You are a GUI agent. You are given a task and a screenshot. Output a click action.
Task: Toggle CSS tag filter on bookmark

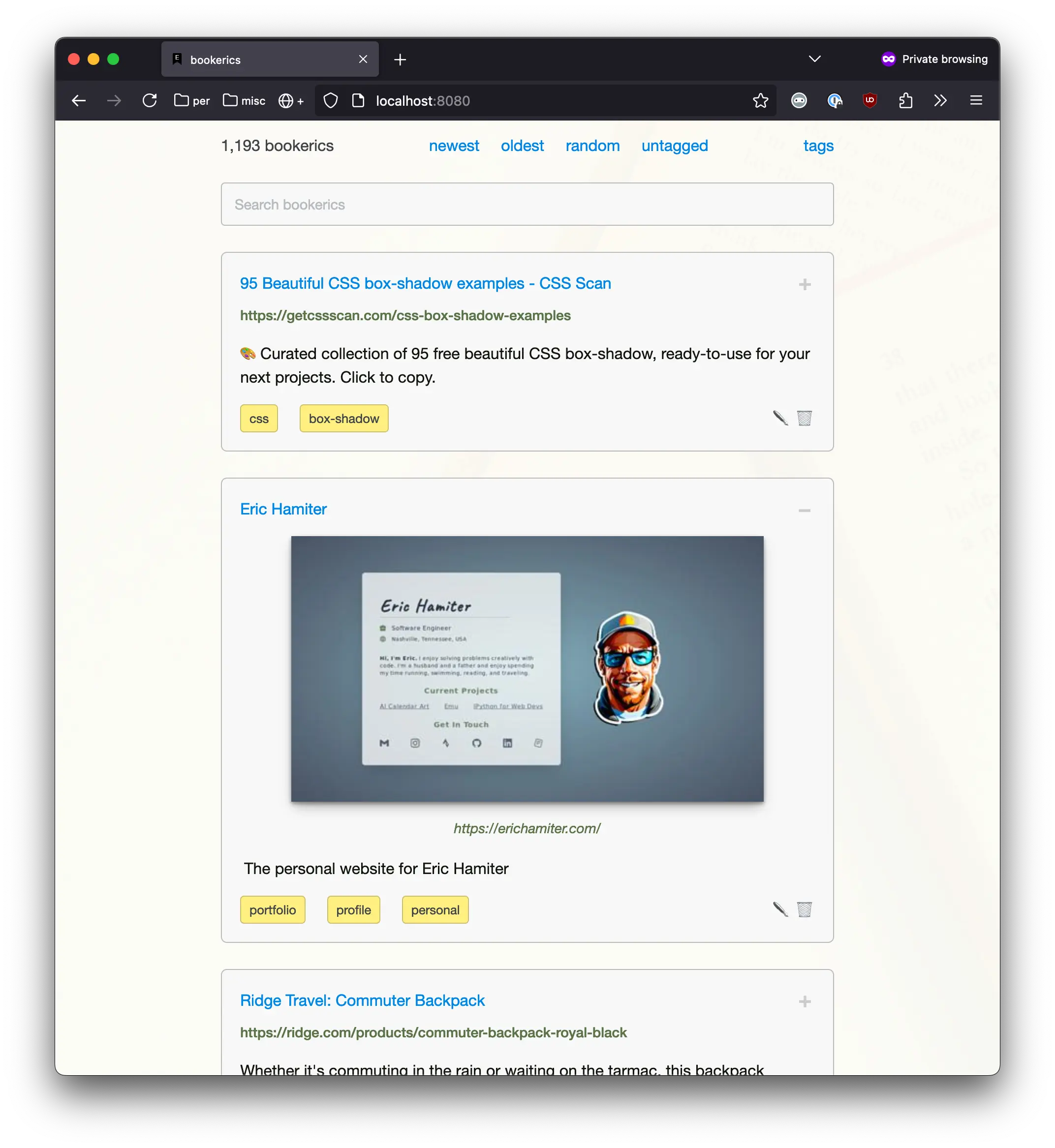pos(261,418)
